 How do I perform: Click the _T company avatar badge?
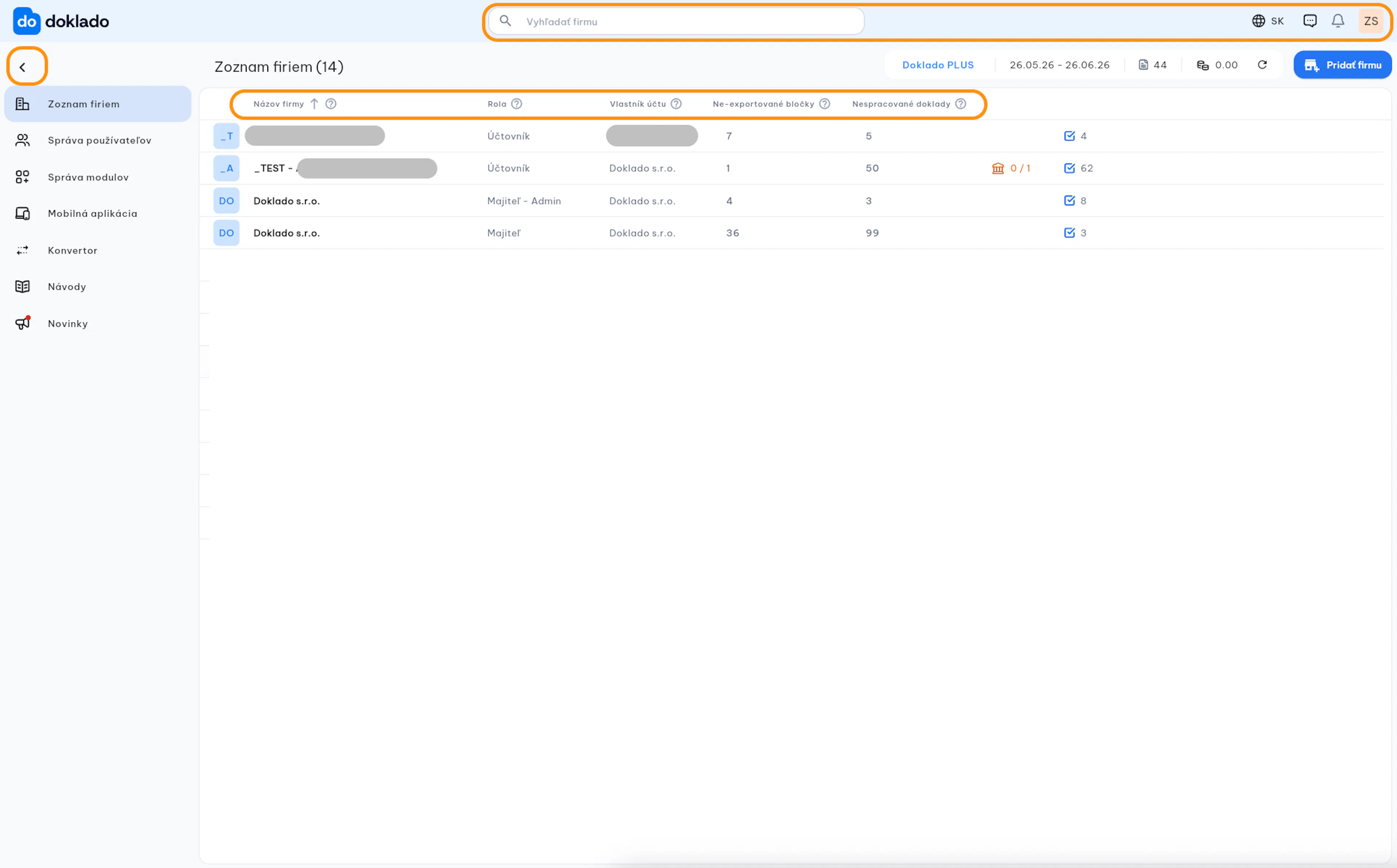(226, 136)
